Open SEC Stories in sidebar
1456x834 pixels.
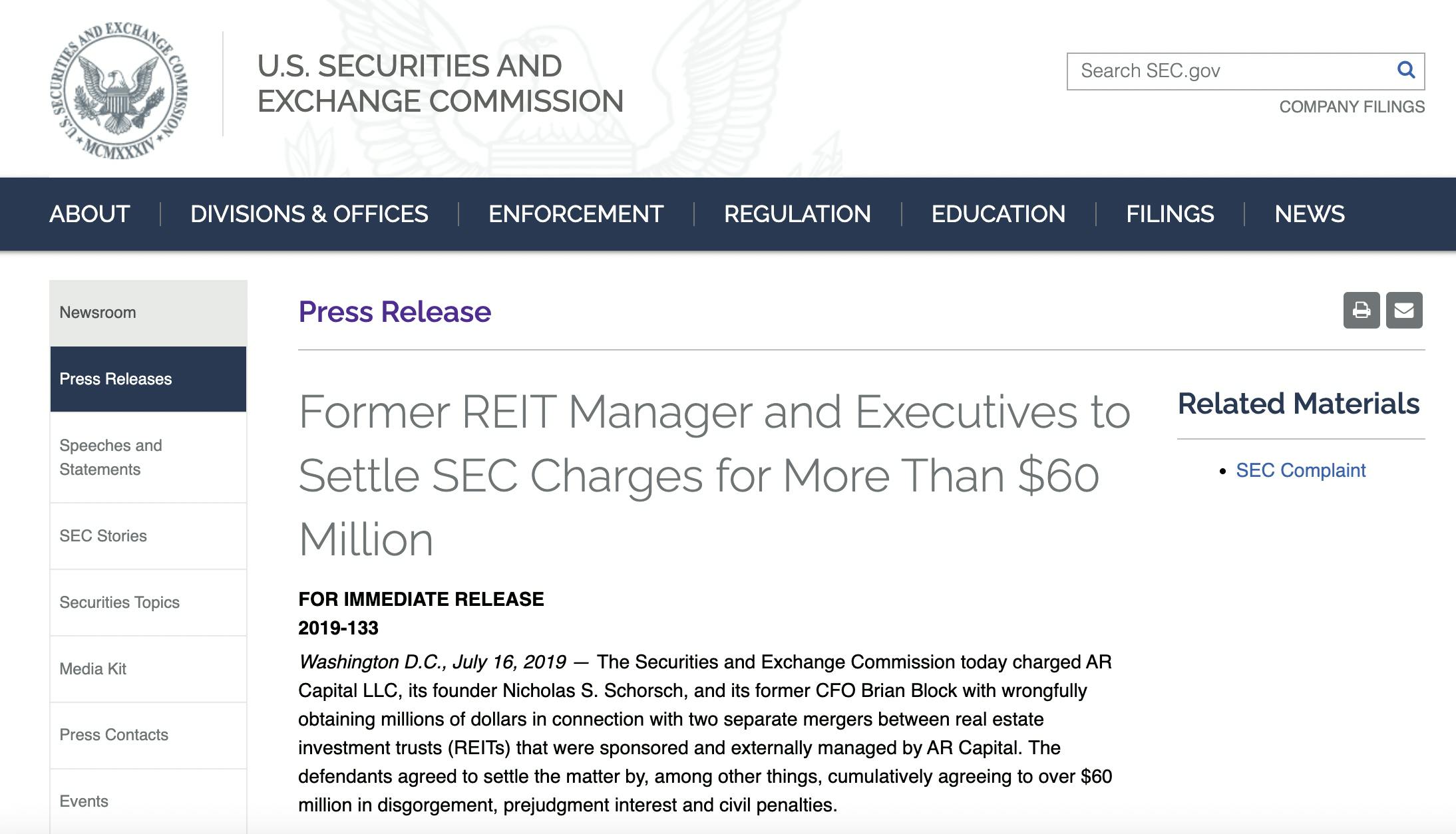103,536
